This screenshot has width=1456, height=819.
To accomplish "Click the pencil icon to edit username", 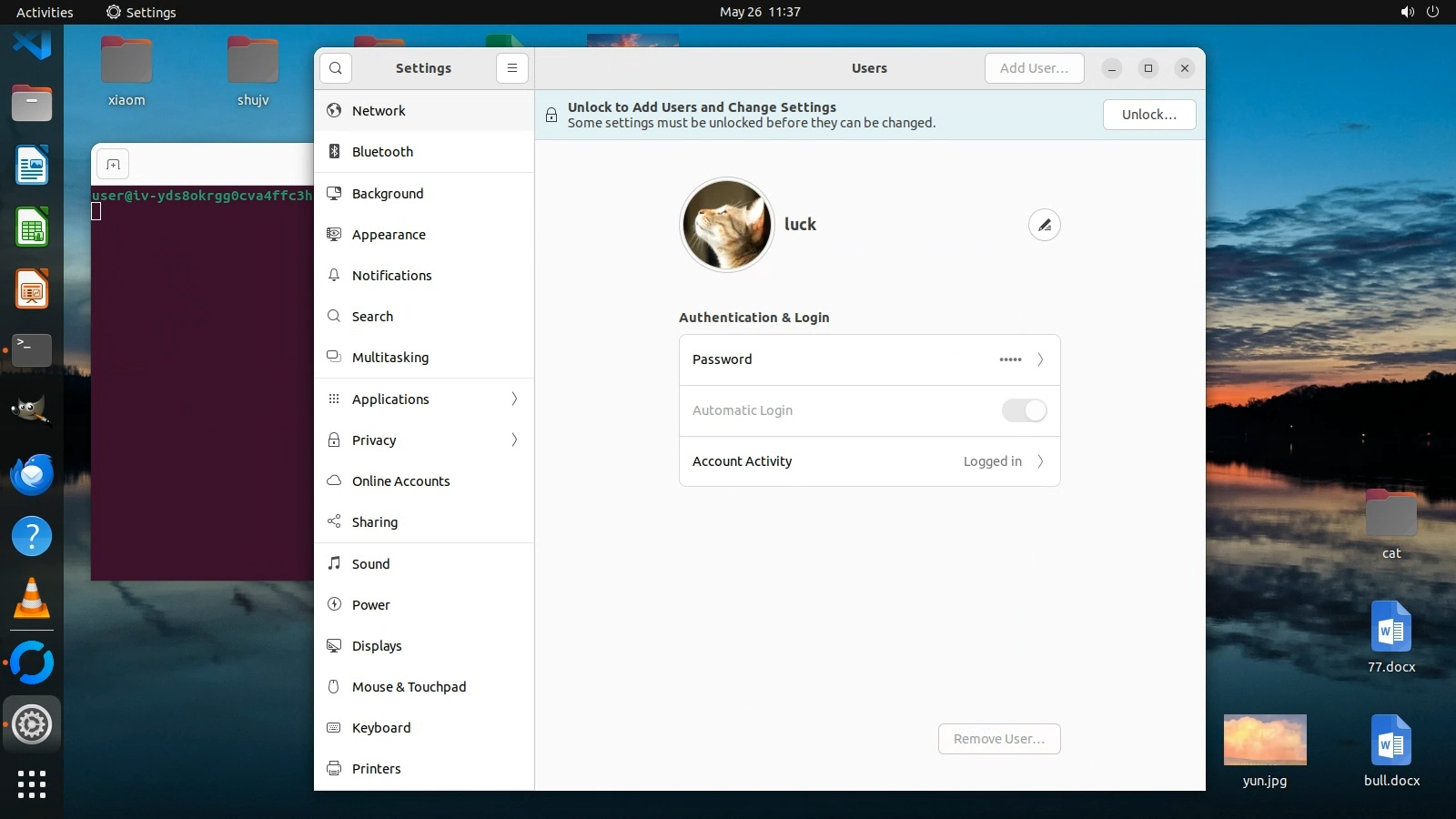I will [1044, 225].
